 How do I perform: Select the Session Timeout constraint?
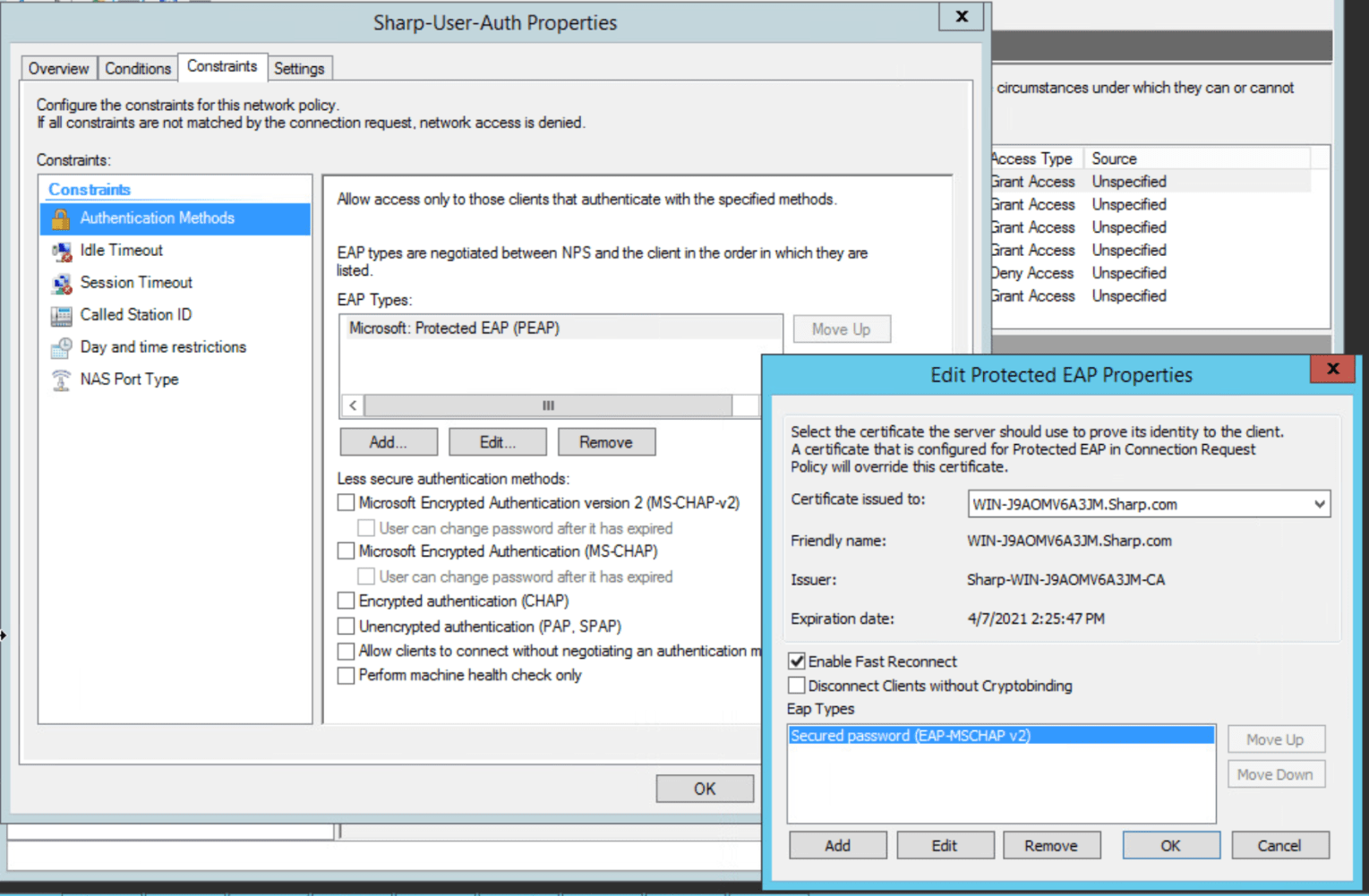pyautogui.click(x=135, y=282)
